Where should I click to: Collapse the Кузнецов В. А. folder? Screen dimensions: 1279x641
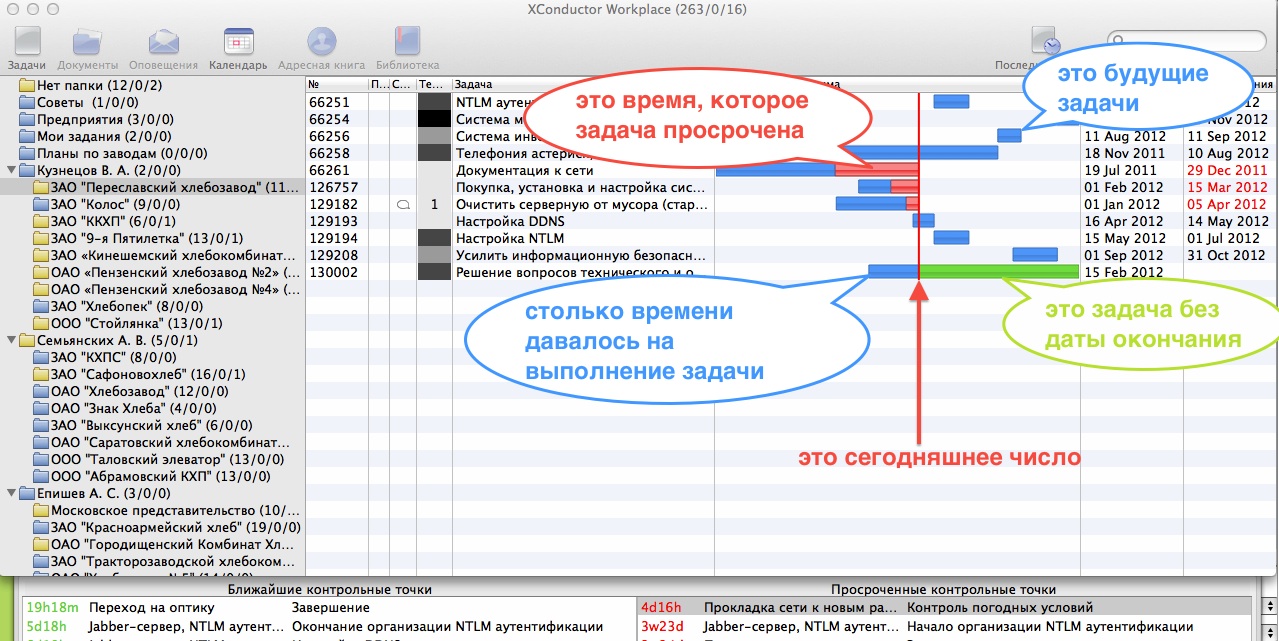[11, 170]
